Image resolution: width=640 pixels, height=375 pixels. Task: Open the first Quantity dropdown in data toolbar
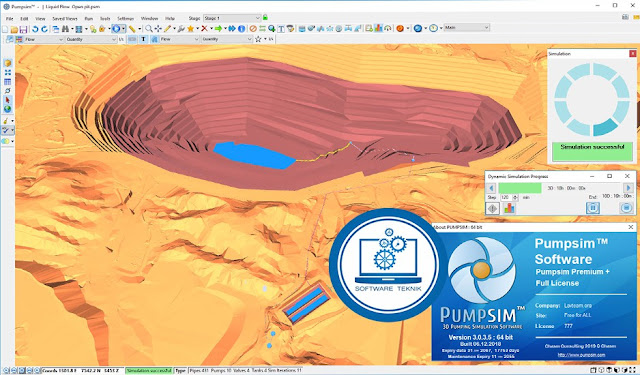[91, 40]
